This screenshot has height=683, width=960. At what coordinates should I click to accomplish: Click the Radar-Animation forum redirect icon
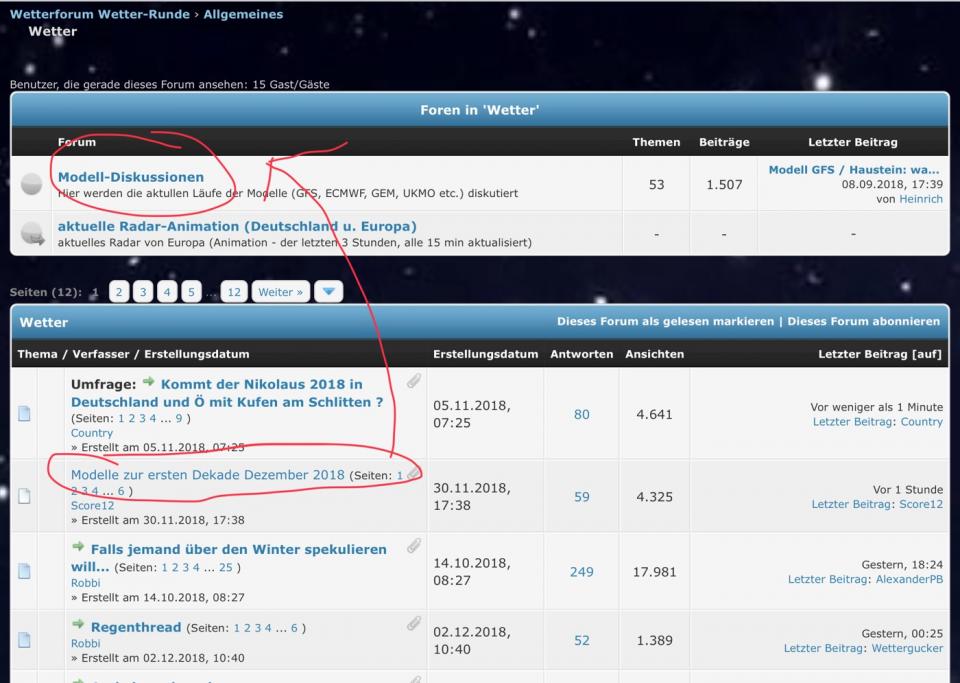point(31,233)
